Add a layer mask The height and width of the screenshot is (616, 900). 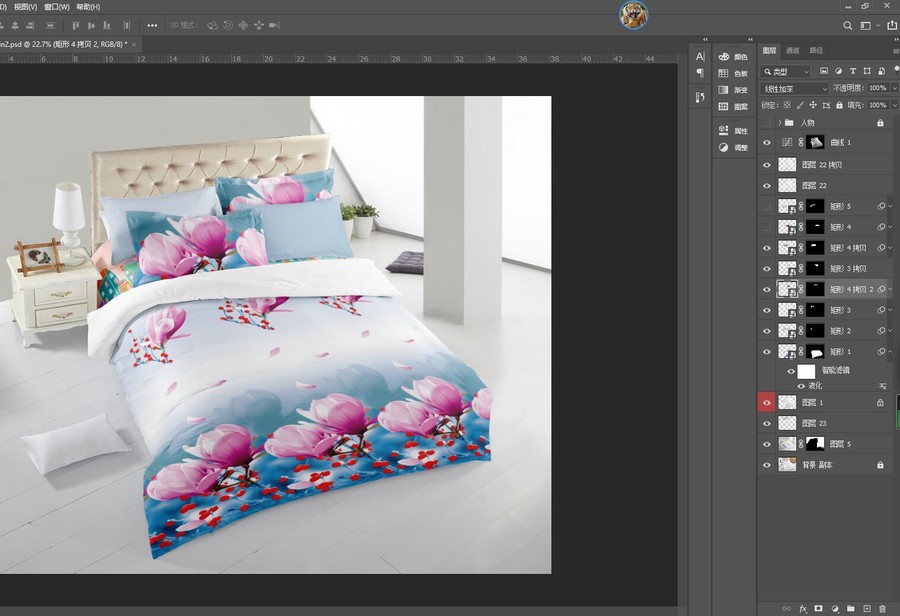coord(818,609)
